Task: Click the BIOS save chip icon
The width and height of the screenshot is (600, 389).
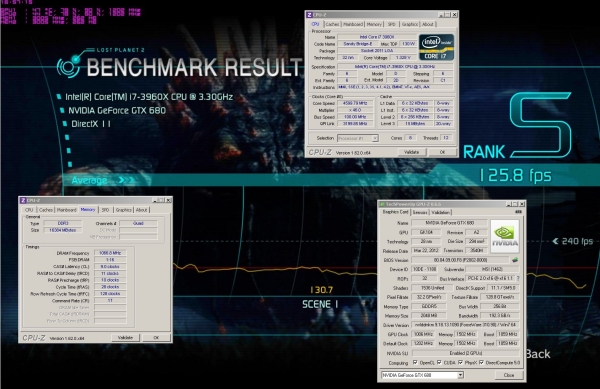Action: [515, 260]
